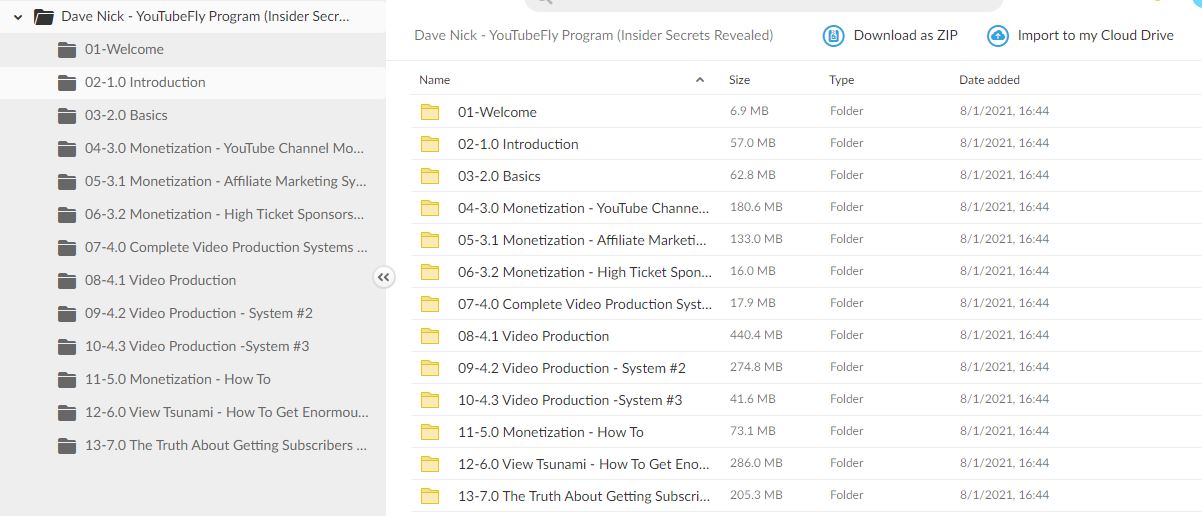
Task: Open 11-5.0 Monetization - How To in sidebar
Action: [x=177, y=379]
